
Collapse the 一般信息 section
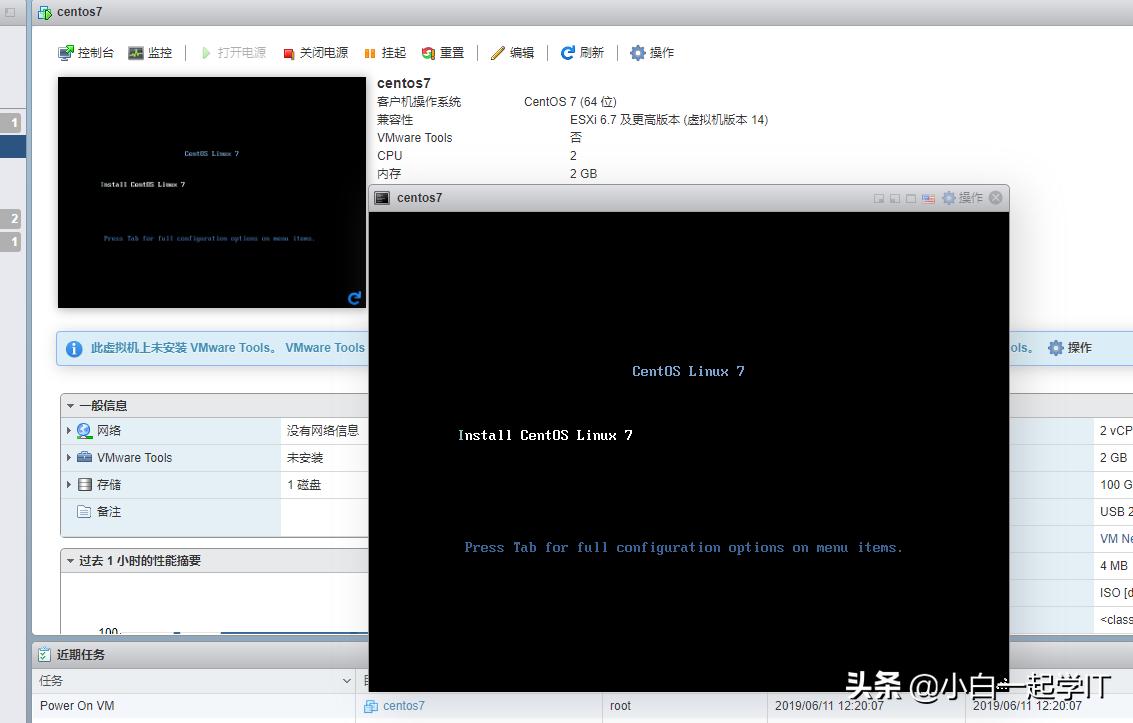pyautogui.click(x=70, y=406)
